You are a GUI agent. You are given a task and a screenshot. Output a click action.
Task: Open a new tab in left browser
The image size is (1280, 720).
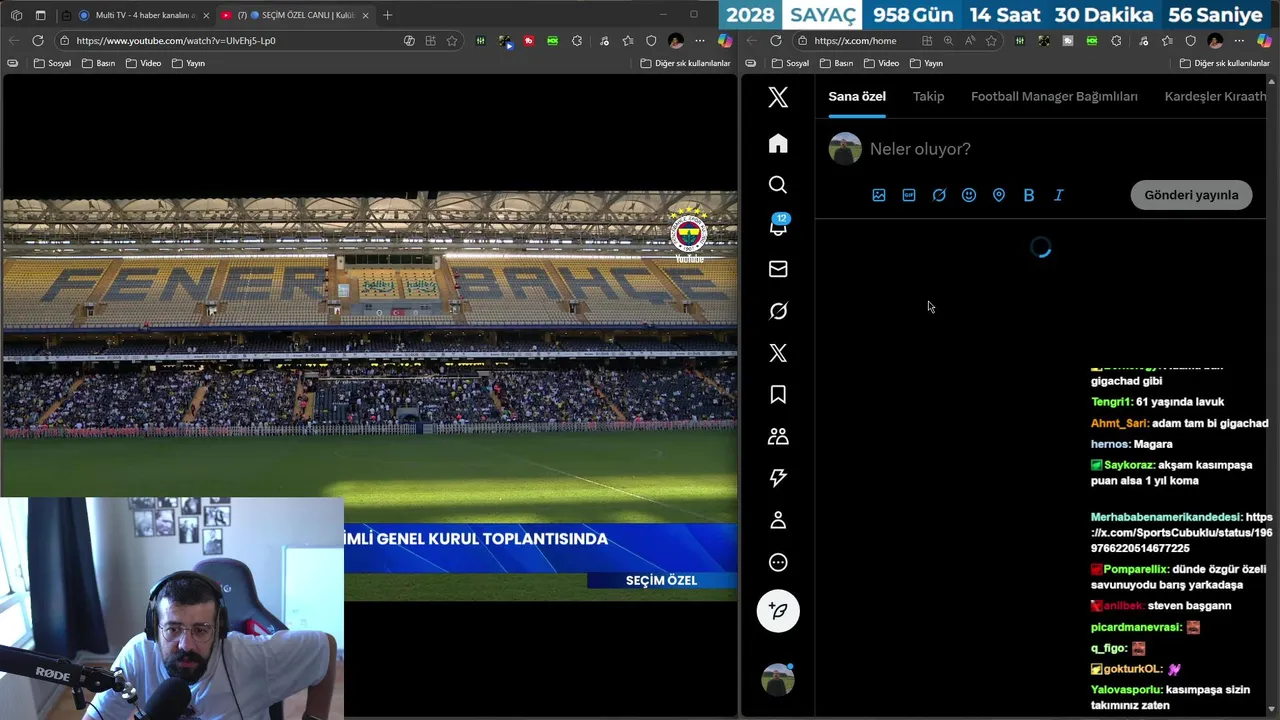coord(387,15)
